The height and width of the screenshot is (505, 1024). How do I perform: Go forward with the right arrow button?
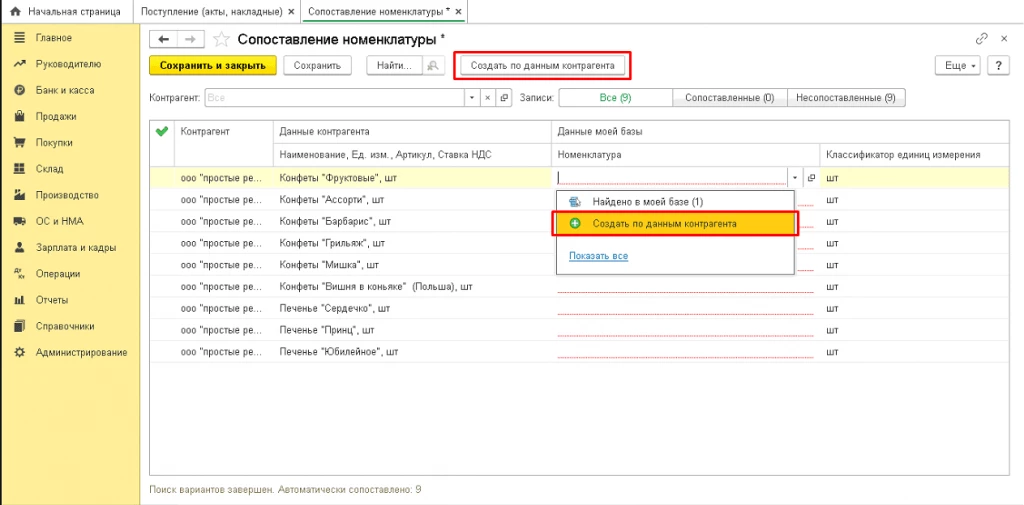(191, 39)
